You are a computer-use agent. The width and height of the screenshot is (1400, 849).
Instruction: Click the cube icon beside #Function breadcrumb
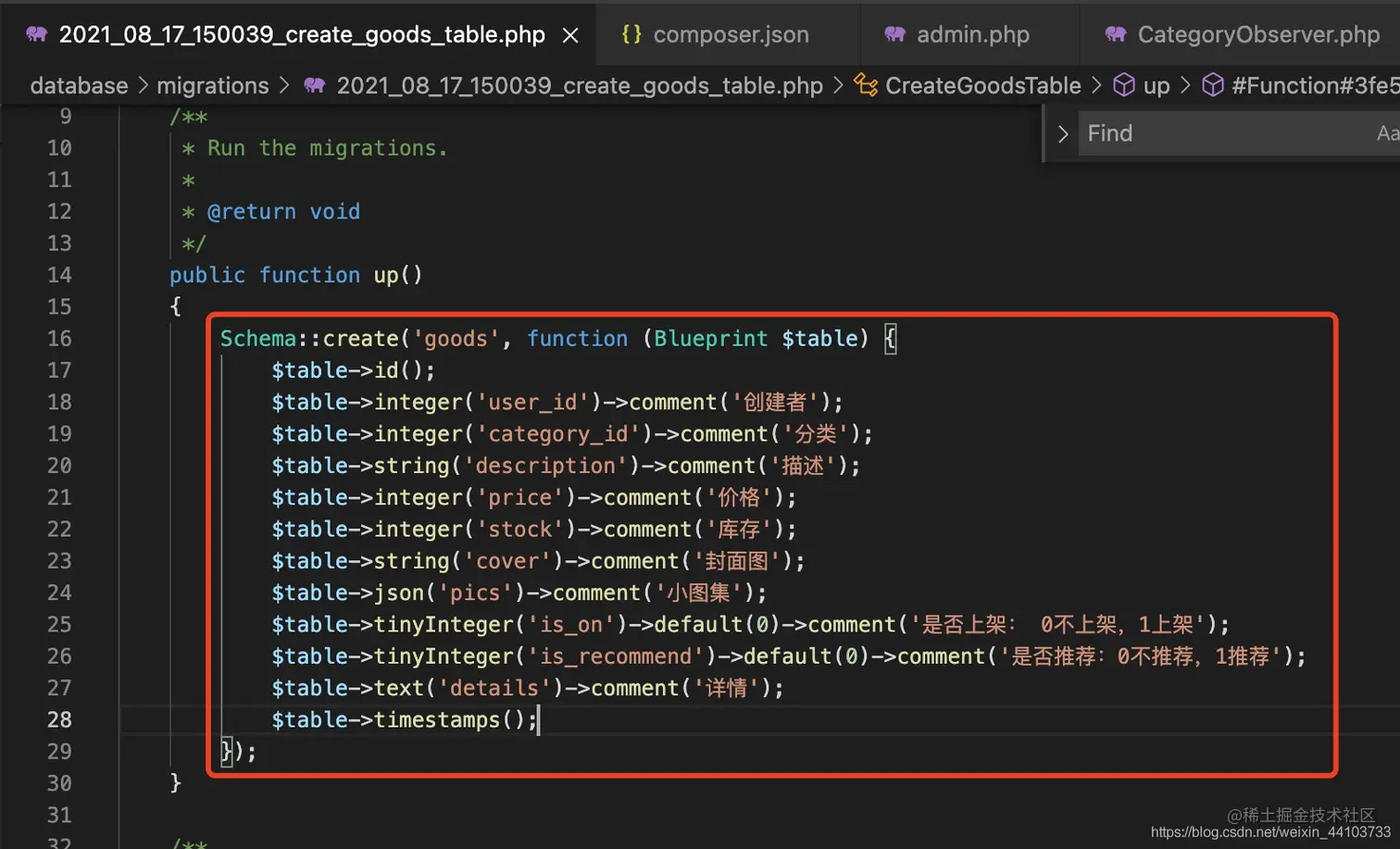coord(1213,85)
